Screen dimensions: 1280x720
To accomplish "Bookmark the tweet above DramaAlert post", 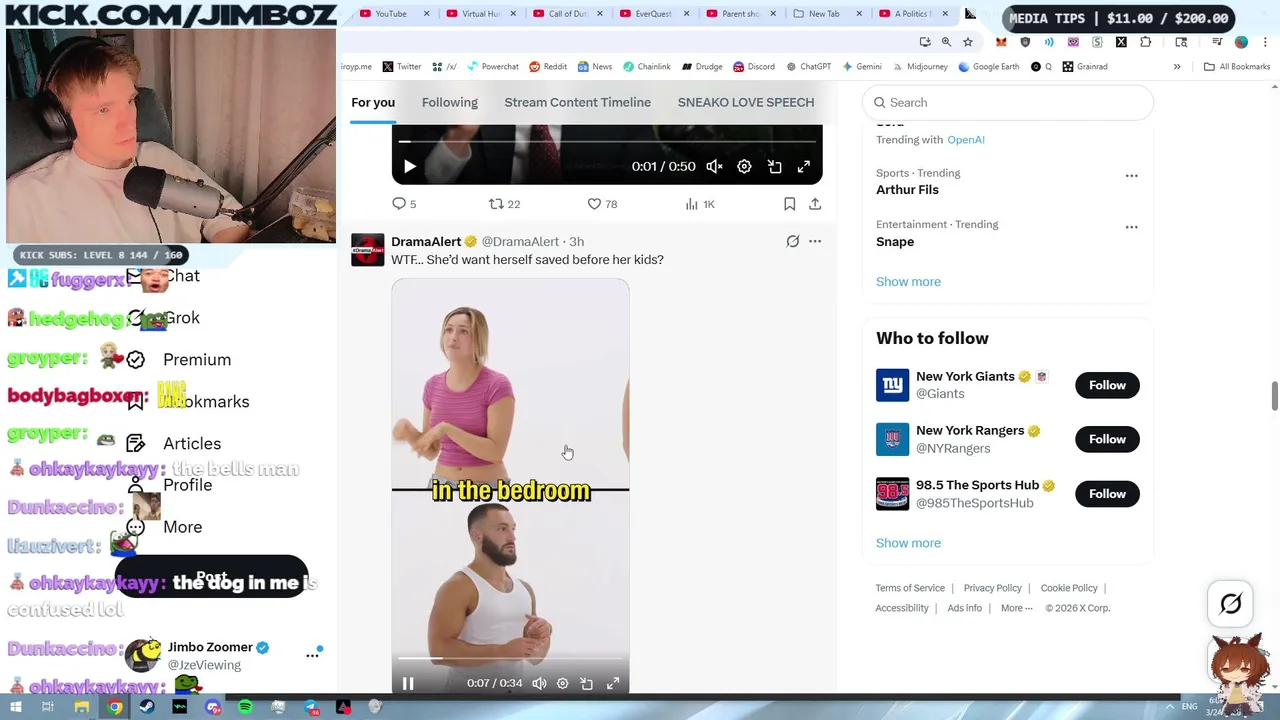I will (789, 204).
